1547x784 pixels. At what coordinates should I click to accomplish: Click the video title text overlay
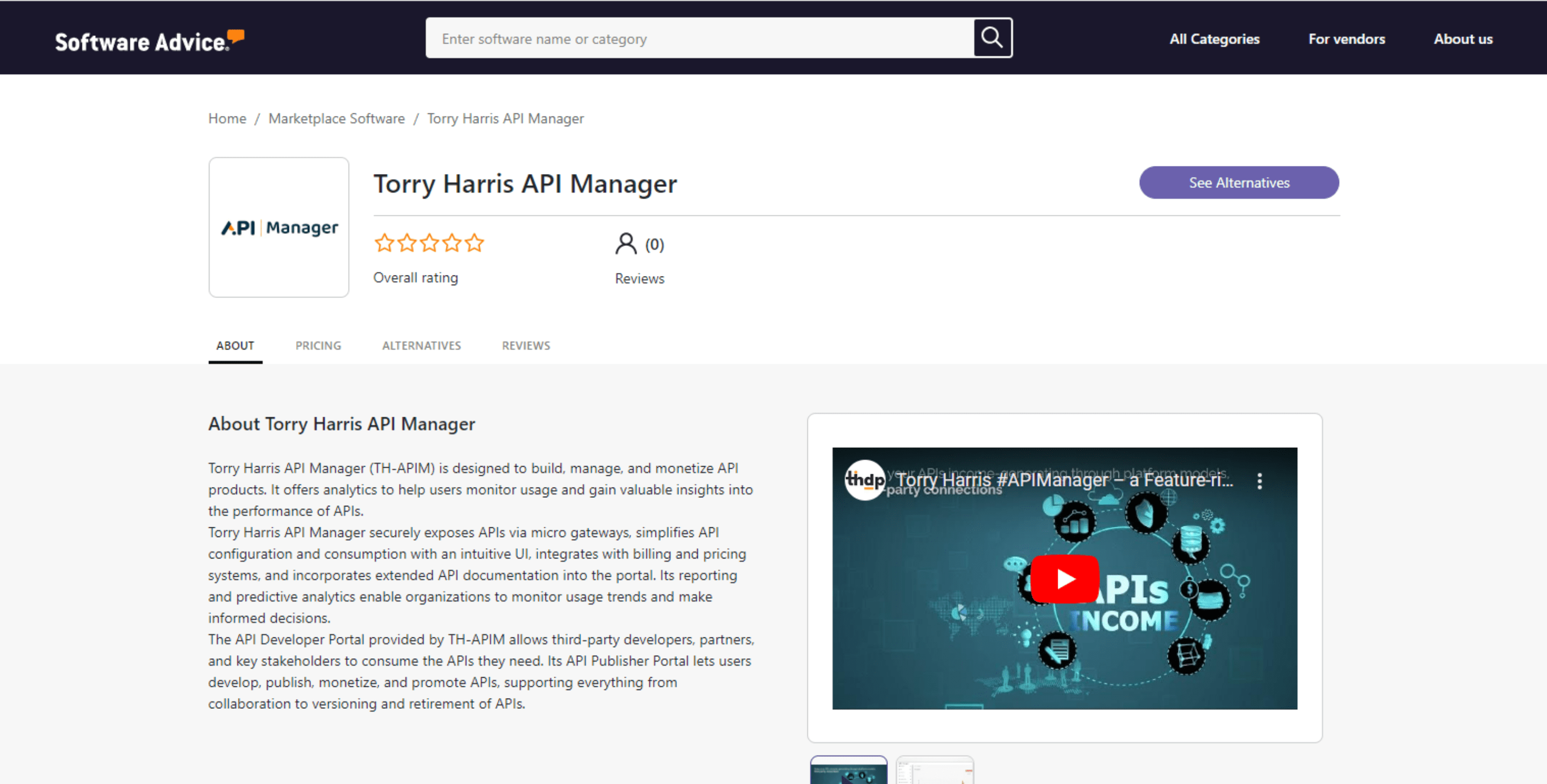[1064, 480]
